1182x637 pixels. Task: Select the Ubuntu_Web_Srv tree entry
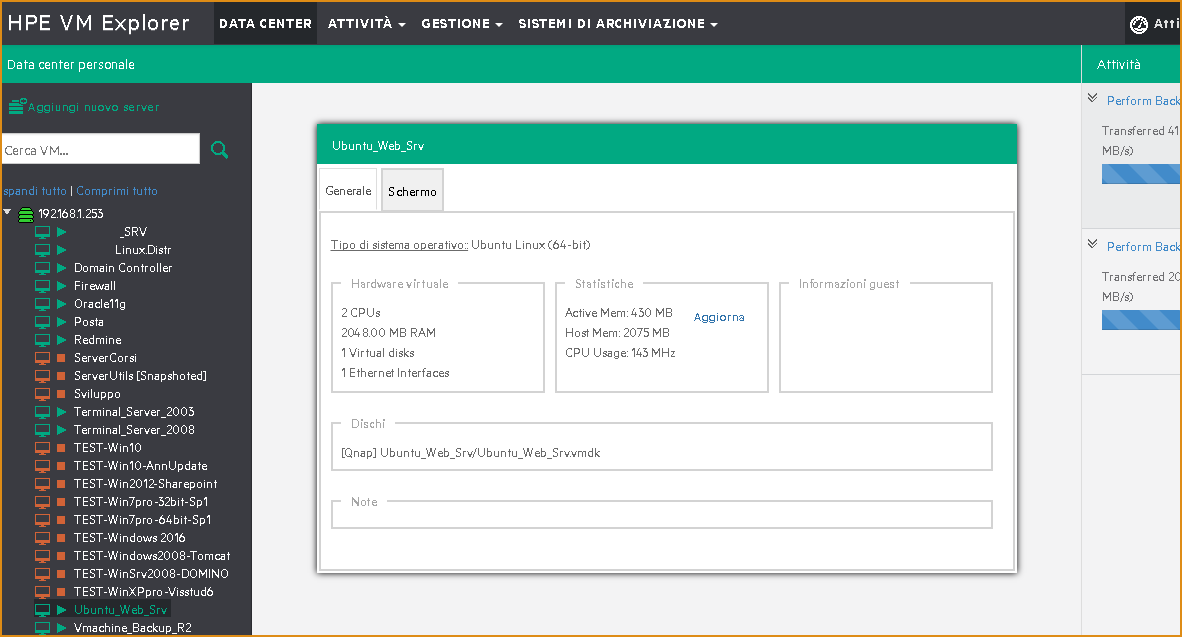point(121,610)
